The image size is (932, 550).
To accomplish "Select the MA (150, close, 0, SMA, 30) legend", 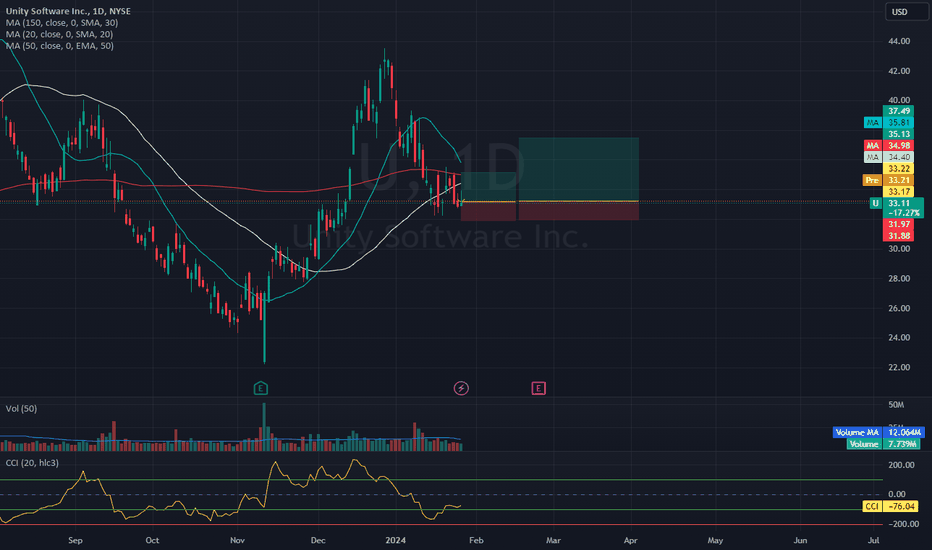I will (x=62, y=23).
